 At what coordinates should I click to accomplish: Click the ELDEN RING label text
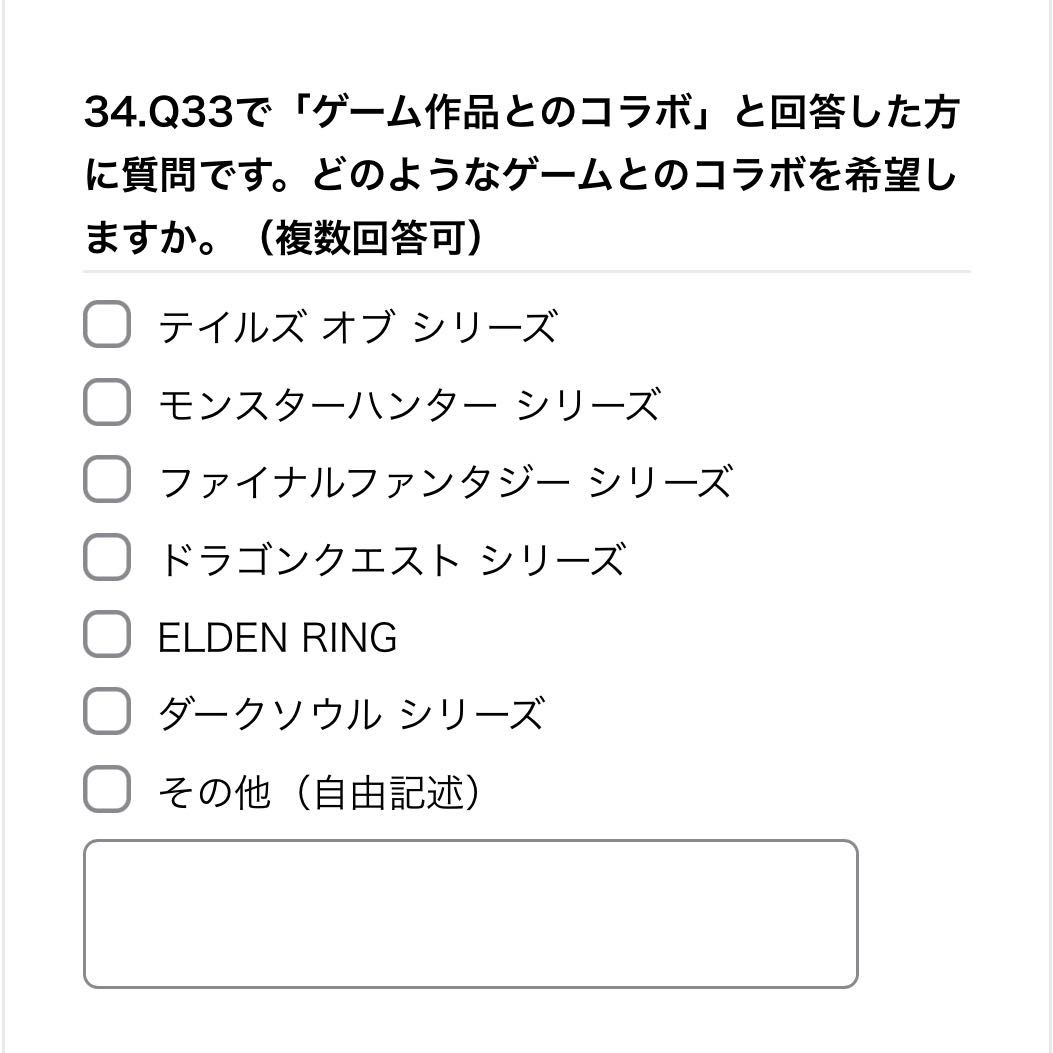[x=277, y=637]
